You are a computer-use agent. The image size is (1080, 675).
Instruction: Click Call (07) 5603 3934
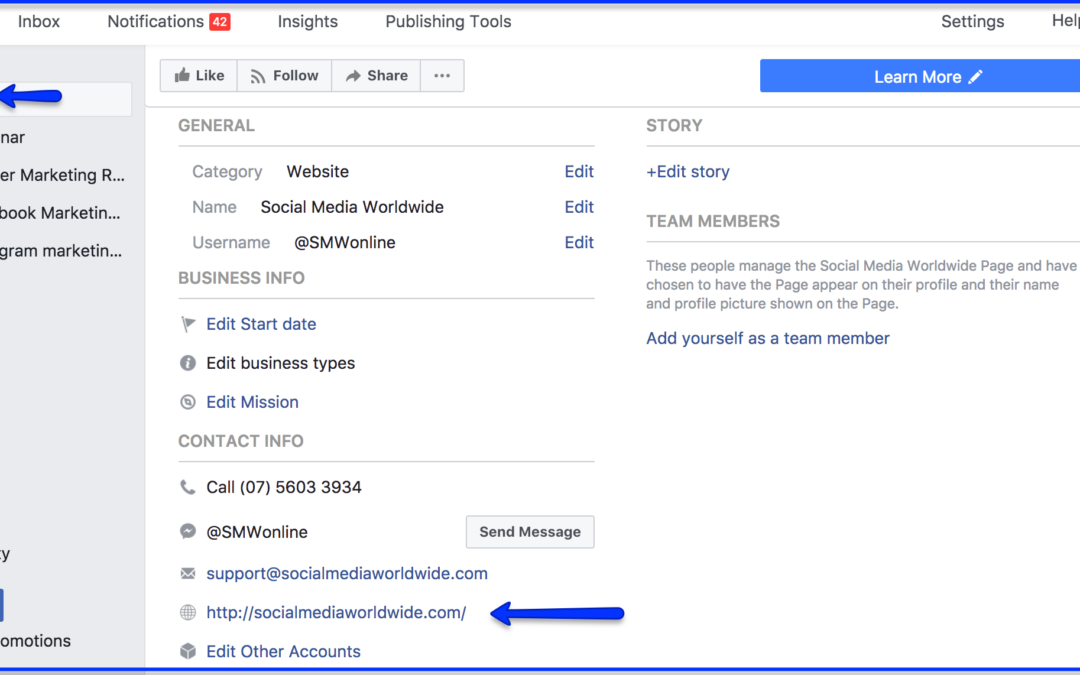coord(284,487)
